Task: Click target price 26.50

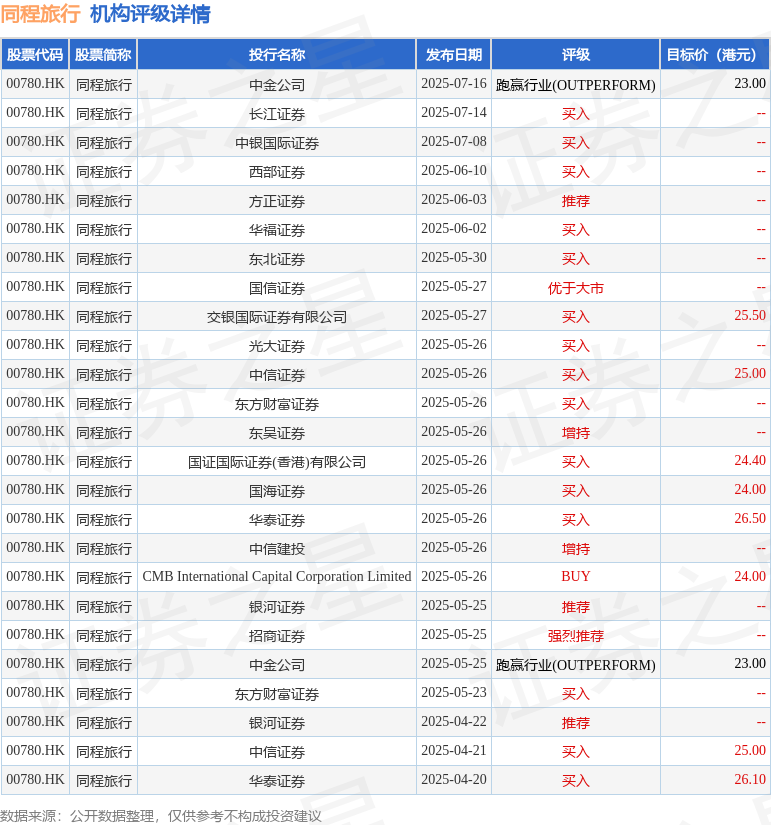Action: (750, 518)
